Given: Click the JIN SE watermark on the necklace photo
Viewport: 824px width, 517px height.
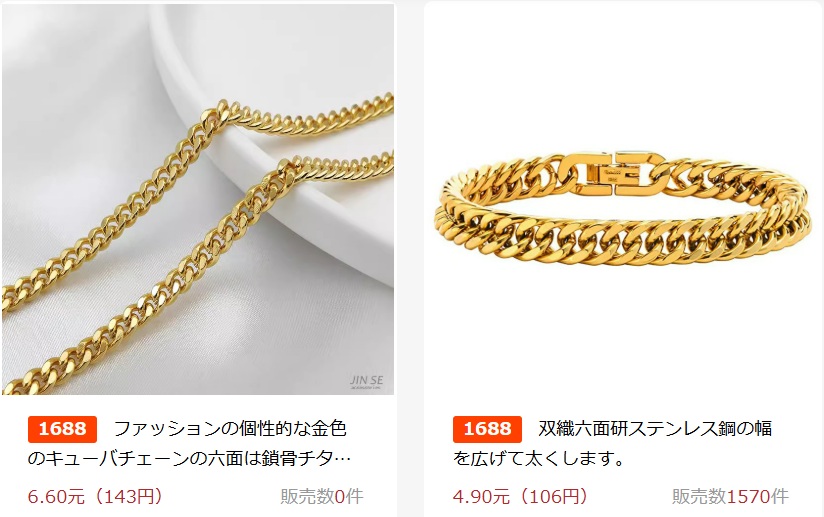Looking at the screenshot, I should [x=366, y=381].
